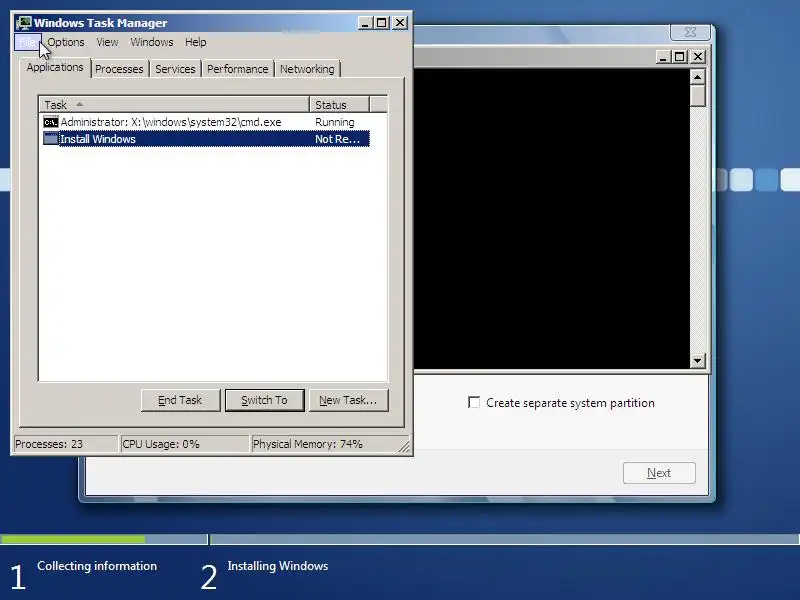Click the Not Responding status cell
800x600 pixels.
tap(337, 139)
